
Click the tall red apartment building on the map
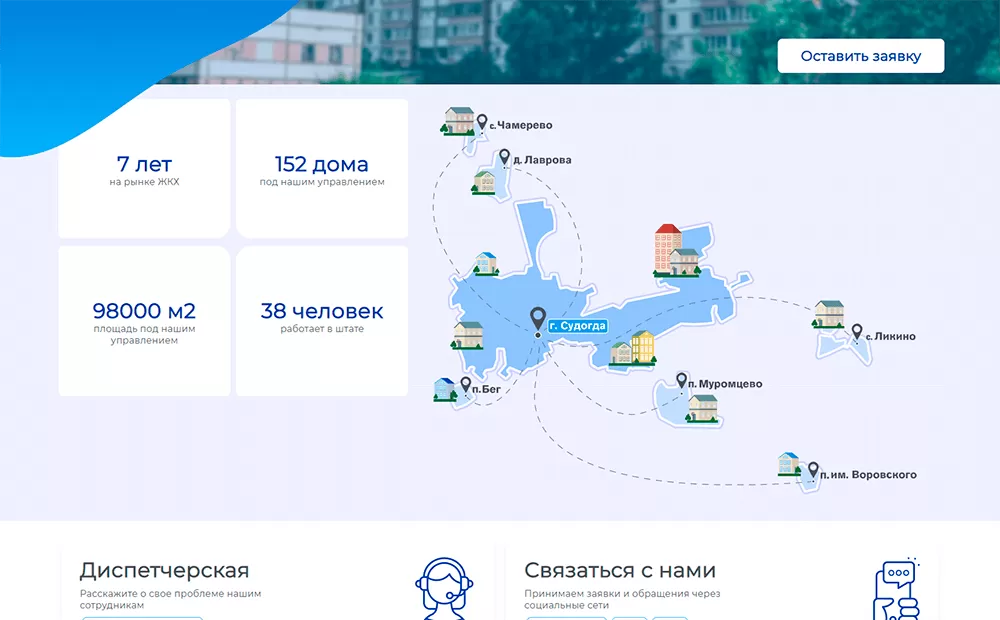tap(667, 248)
